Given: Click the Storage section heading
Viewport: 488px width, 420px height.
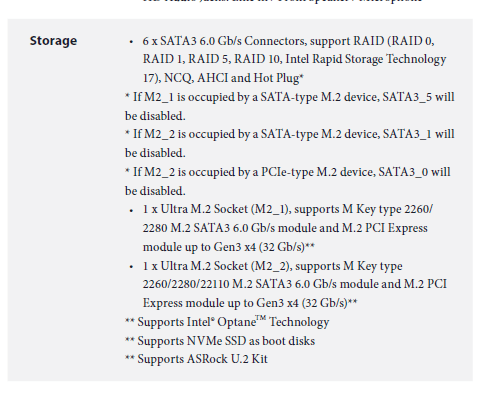Looking at the screenshot, I should pos(53,41).
